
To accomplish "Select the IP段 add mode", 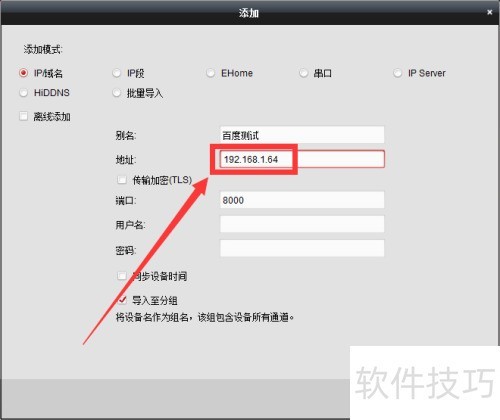I will pyautogui.click(x=117, y=73).
